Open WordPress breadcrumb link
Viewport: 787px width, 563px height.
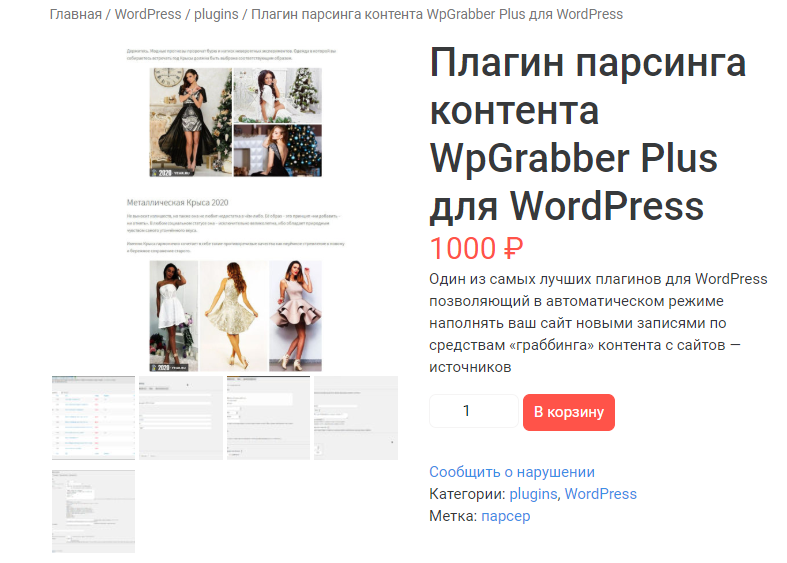148,15
